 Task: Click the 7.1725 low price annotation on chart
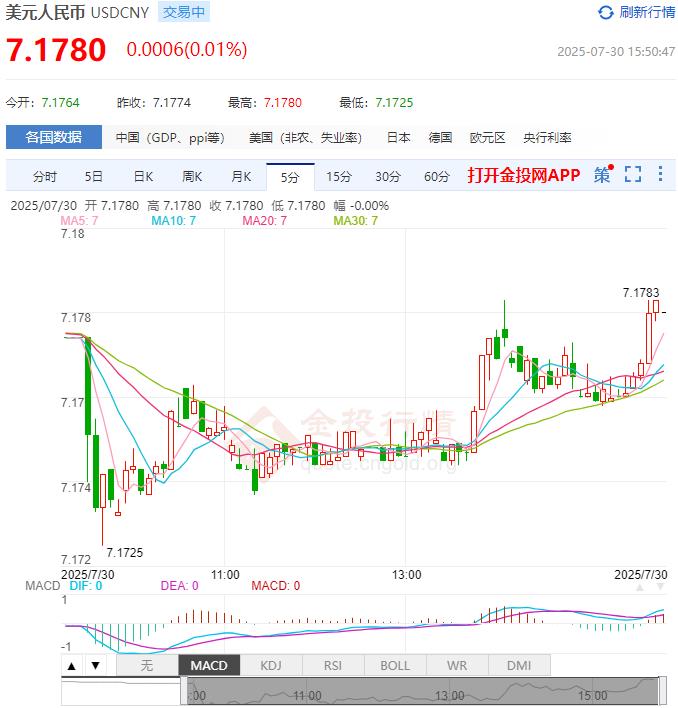pyautogui.click(x=125, y=553)
